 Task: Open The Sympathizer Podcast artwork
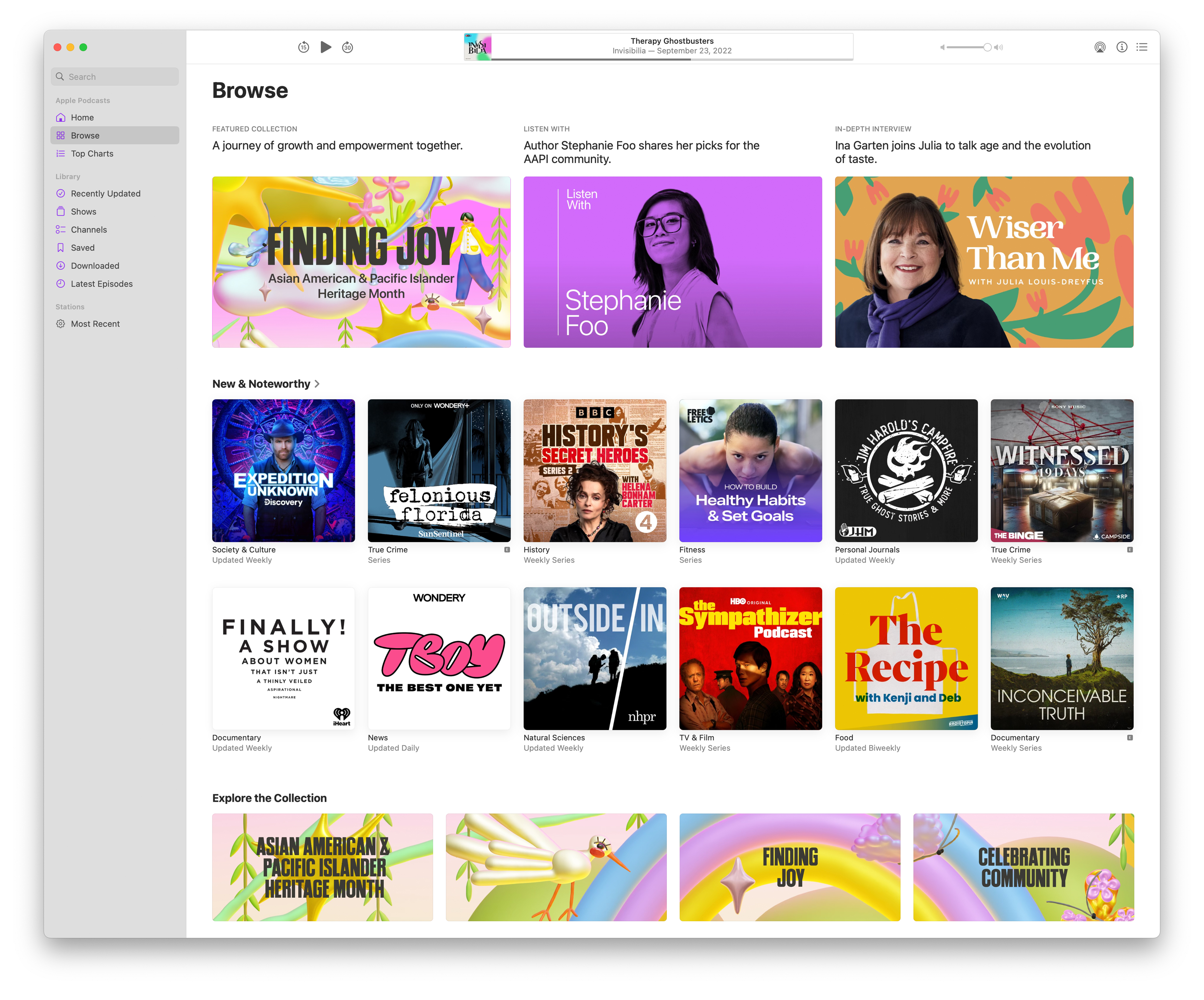click(x=750, y=658)
